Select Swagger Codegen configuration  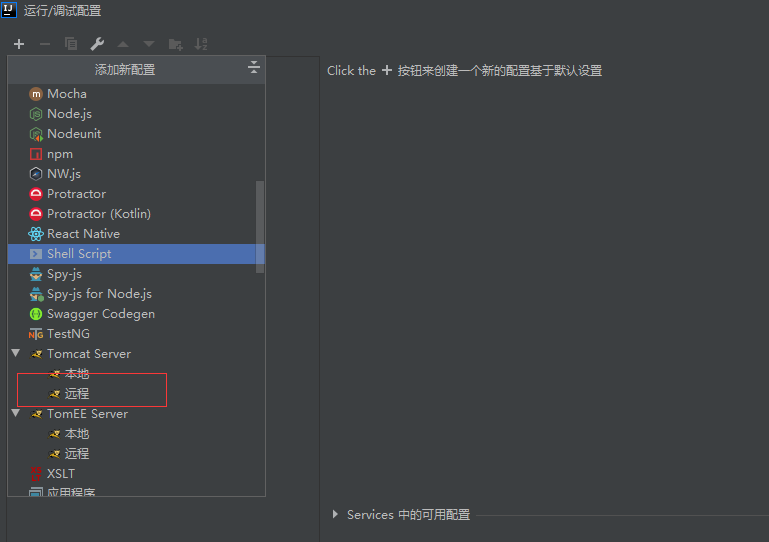[100, 314]
